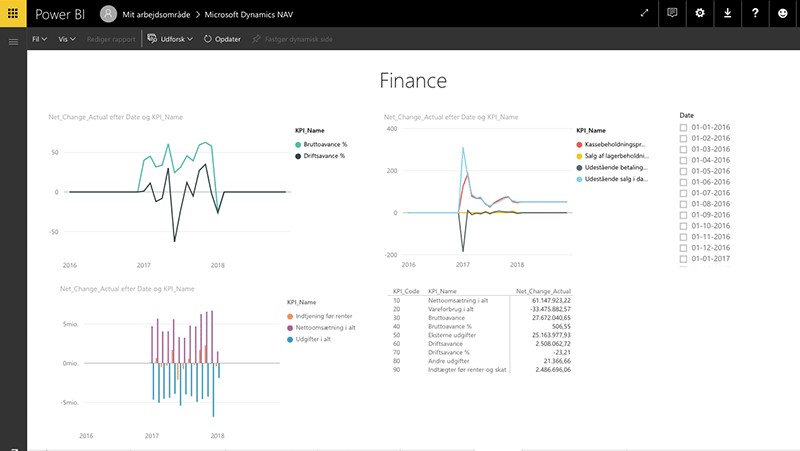Open the settings gear icon

[x=700, y=14]
